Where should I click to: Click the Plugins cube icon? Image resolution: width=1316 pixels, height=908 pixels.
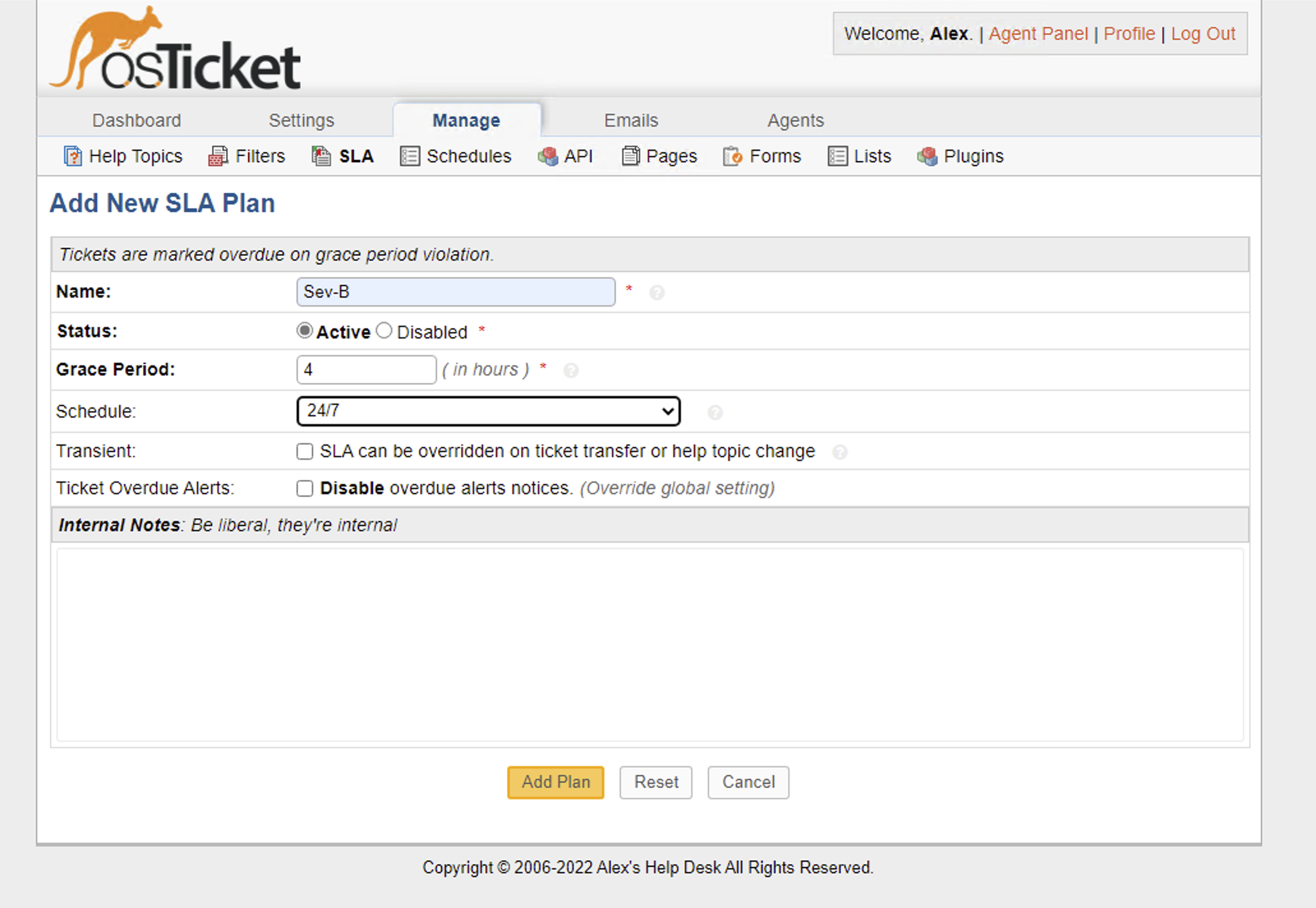927,156
